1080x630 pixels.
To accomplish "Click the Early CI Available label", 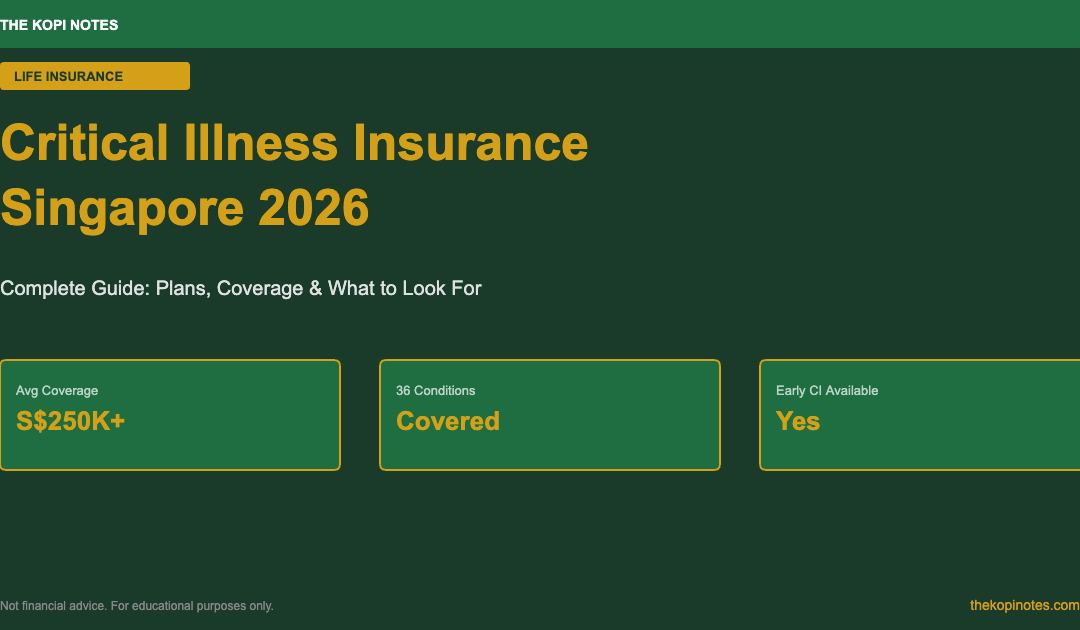I will [827, 390].
